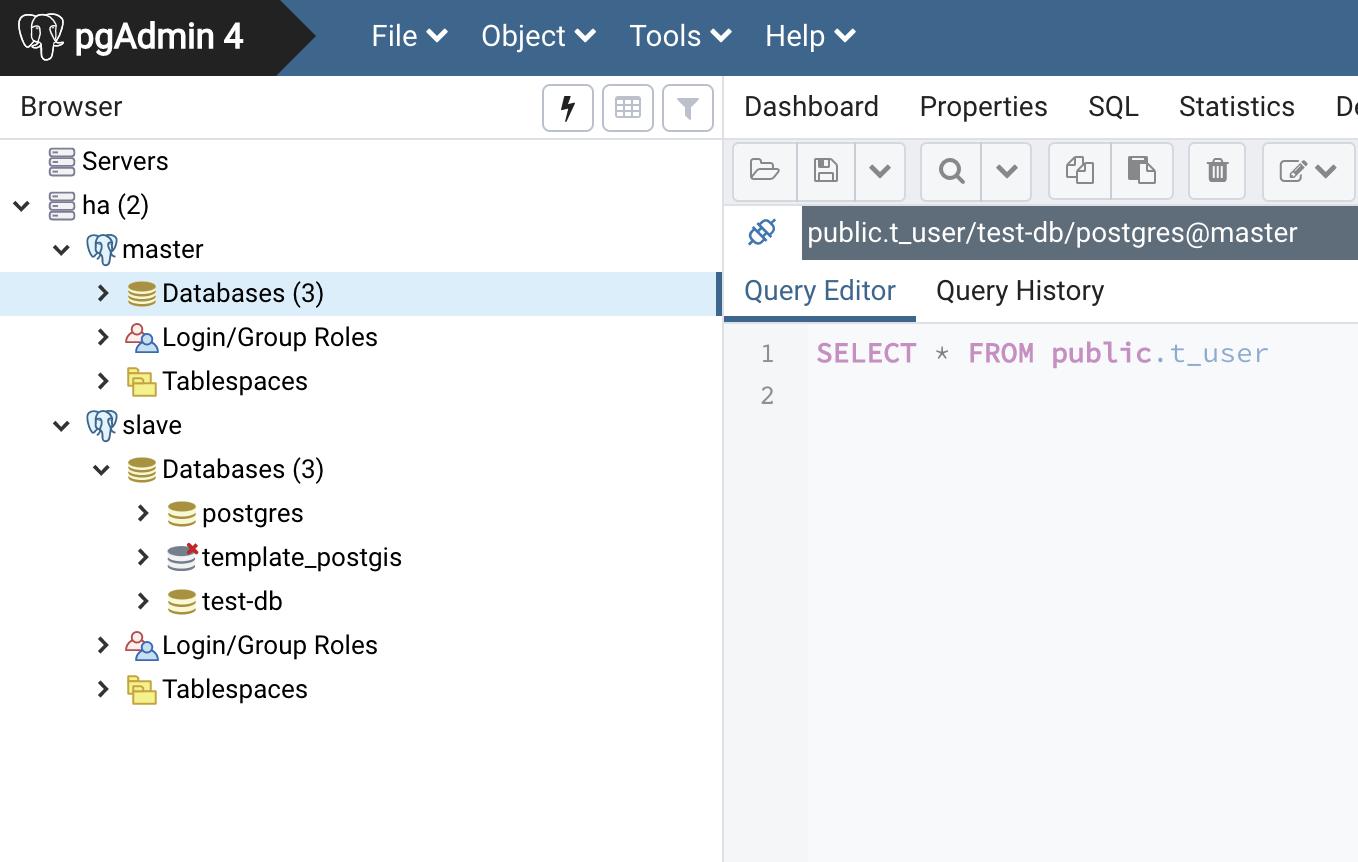Expand master's Tablespaces node
The height and width of the screenshot is (862, 1358).
pos(103,381)
